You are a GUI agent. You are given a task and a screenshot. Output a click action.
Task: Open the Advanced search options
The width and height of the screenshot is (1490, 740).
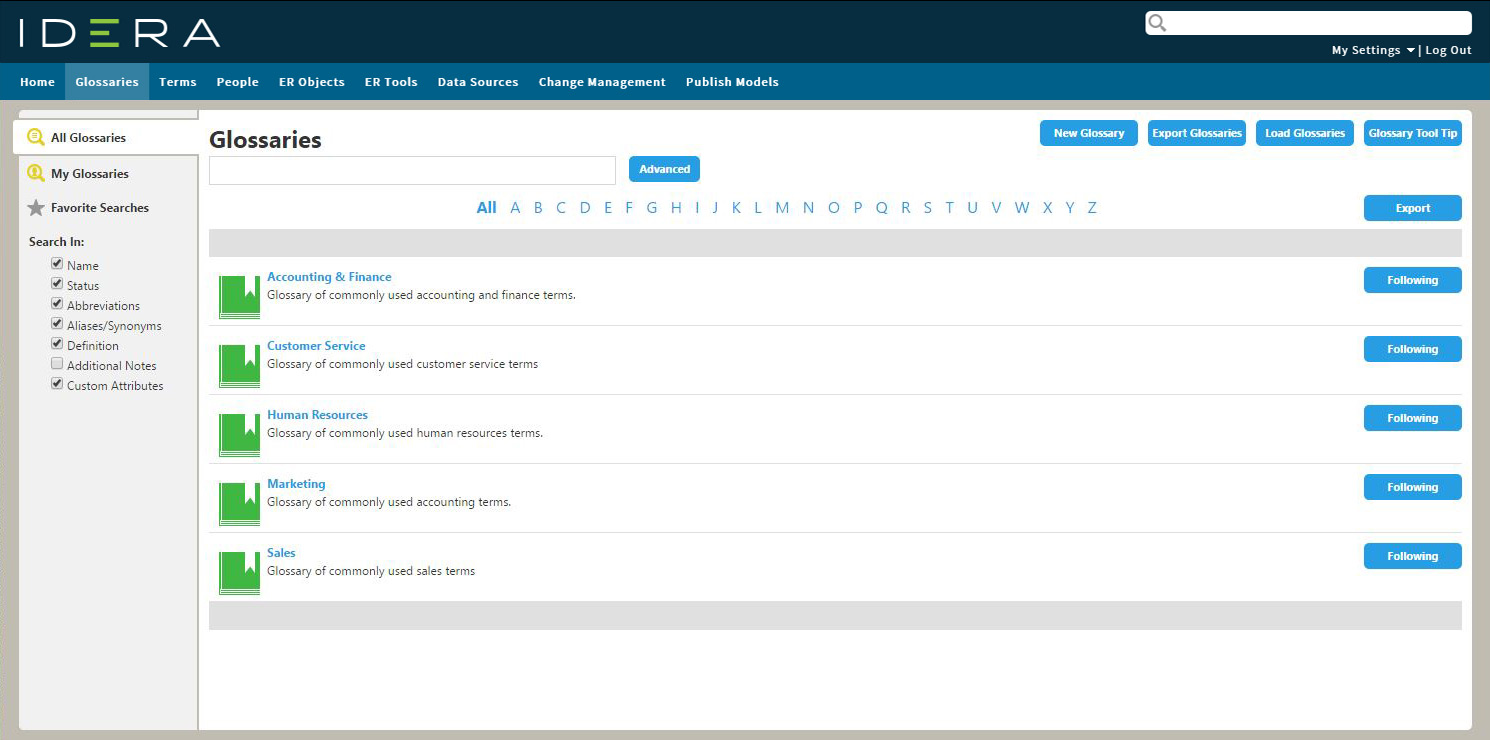(664, 169)
